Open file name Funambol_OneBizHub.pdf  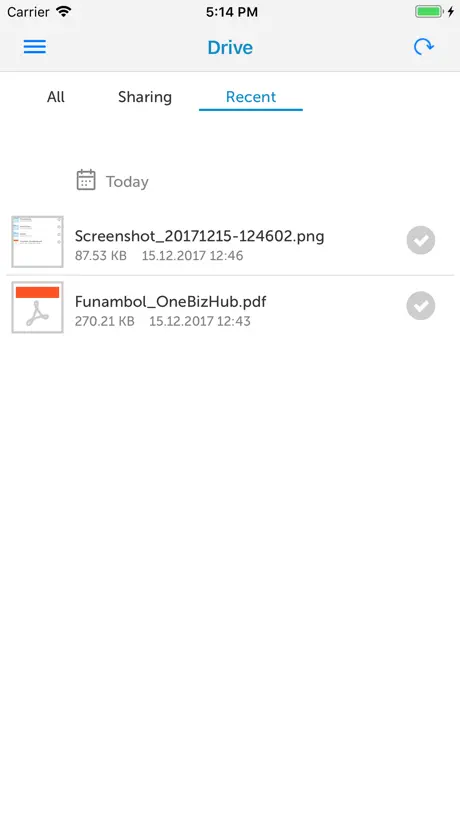click(x=171, y=302)
